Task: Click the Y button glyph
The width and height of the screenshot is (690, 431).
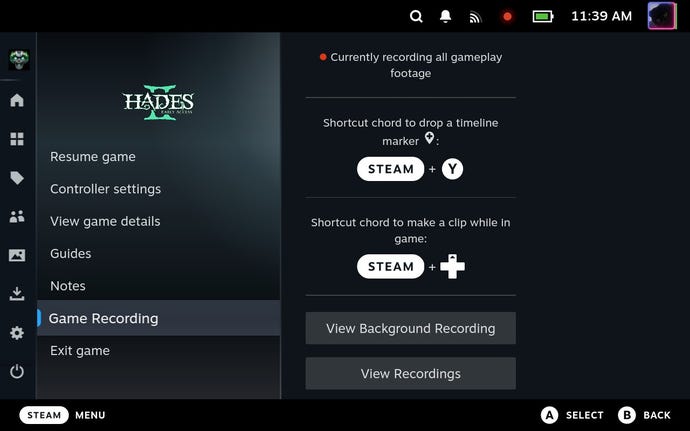Action: [x=452, y=169]
